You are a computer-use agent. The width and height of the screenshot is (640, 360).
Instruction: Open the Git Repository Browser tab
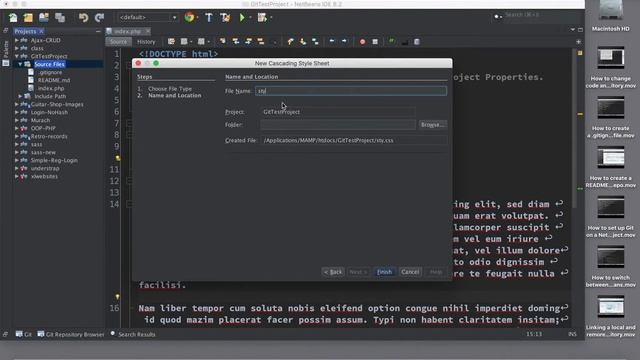click(71, 334)
